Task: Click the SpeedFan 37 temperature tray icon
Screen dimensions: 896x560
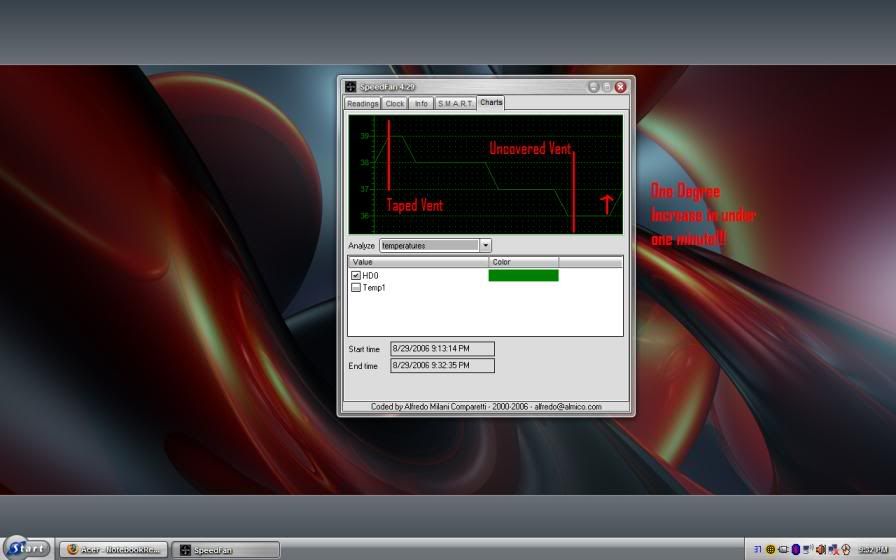Action: tap(758, 549)
